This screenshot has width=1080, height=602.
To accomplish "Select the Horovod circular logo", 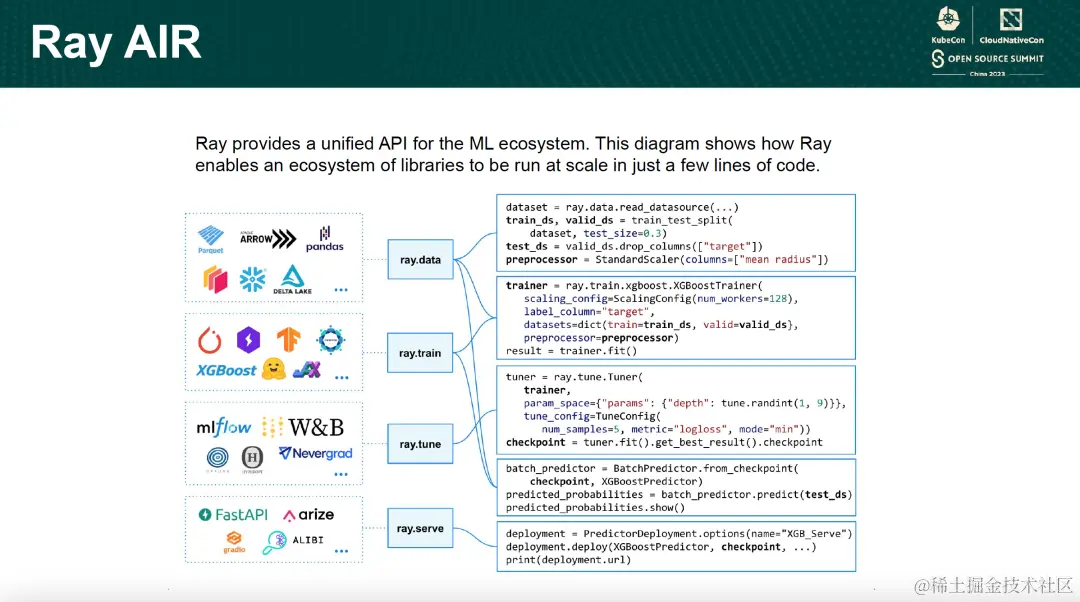I will tap(331, 340).
